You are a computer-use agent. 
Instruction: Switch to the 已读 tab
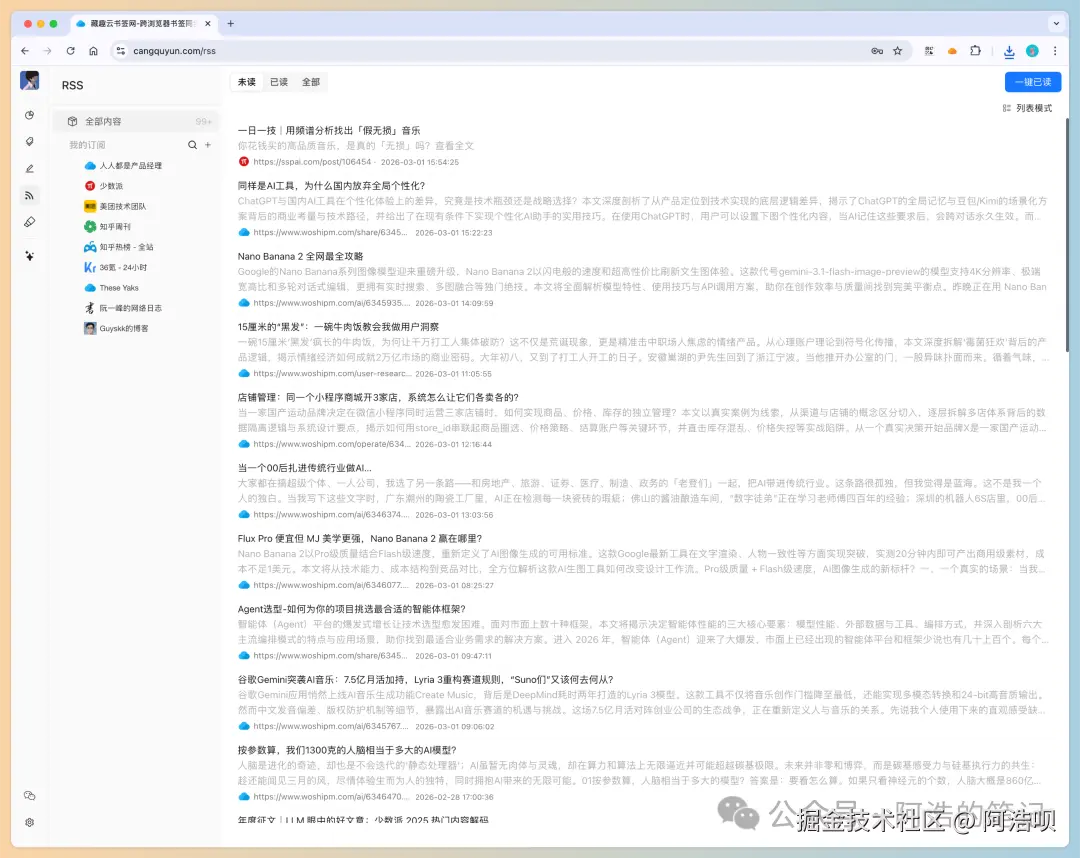click(x=279, y=82)
